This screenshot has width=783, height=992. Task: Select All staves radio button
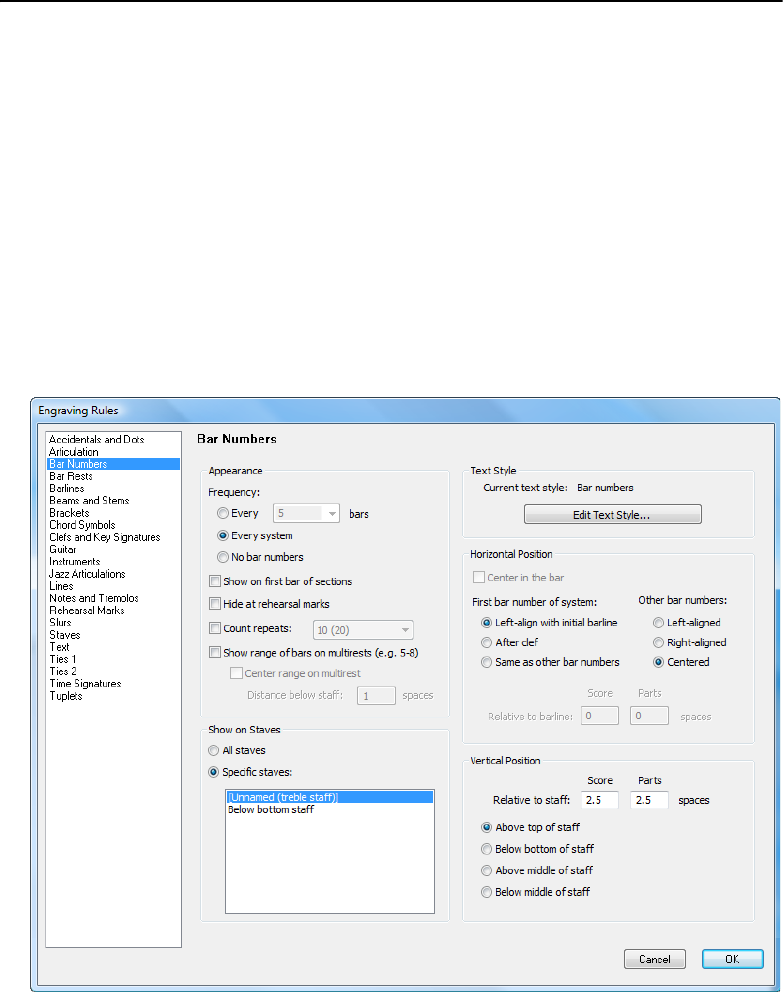click(x=214, y=750)
